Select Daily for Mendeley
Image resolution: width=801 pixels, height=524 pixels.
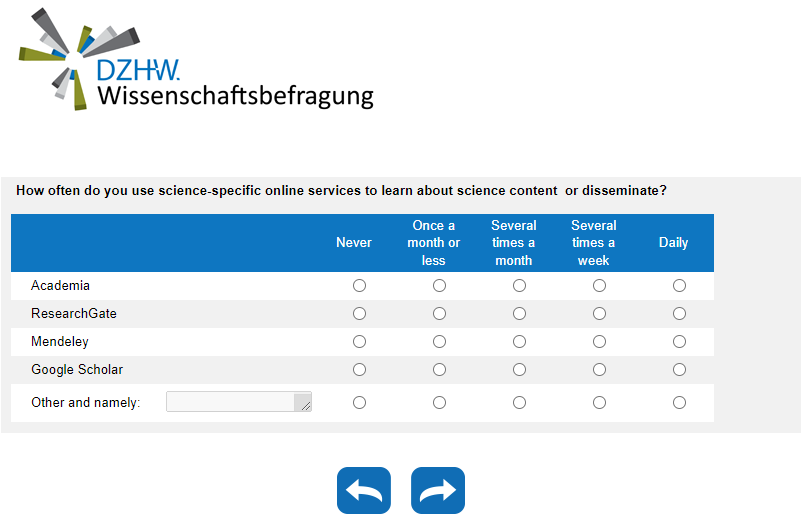[x=680, y=342]
